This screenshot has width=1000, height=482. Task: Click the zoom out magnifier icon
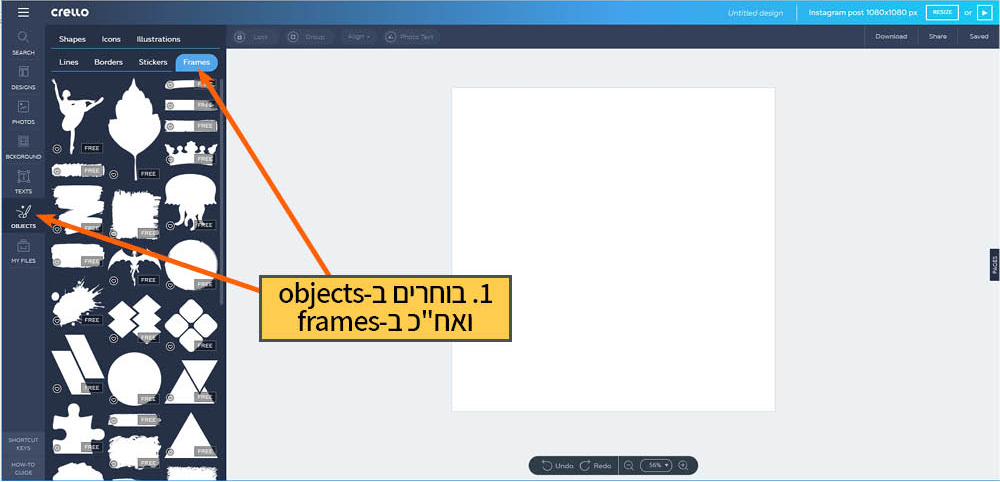coord(629,466)
